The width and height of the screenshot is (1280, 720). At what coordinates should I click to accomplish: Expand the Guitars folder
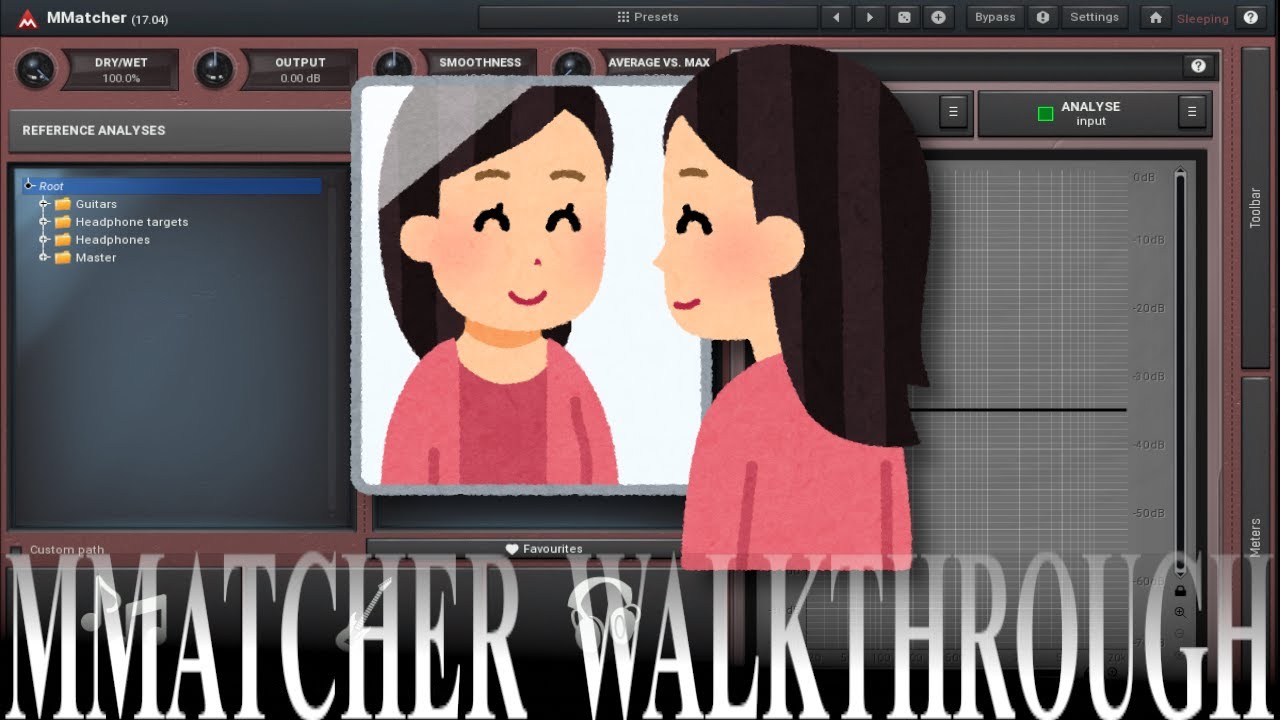(44, 204)
